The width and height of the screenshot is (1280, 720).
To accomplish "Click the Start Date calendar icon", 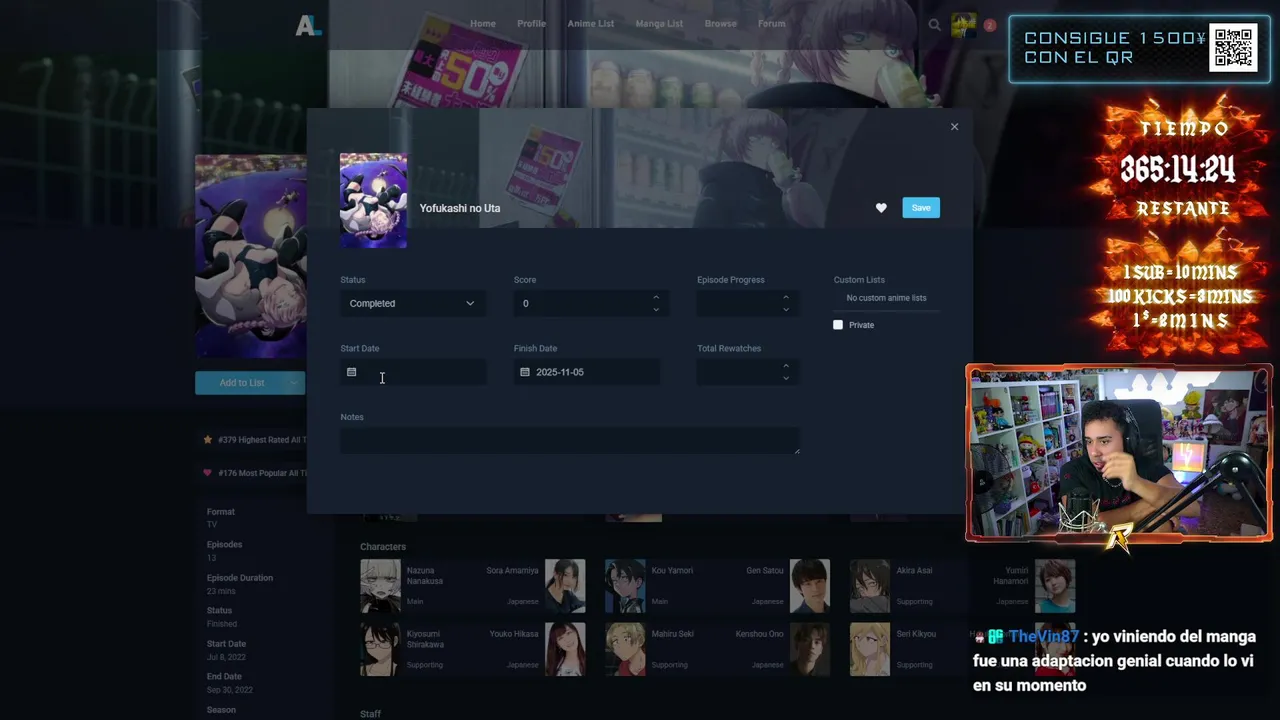I will click(x=351, y=372).
